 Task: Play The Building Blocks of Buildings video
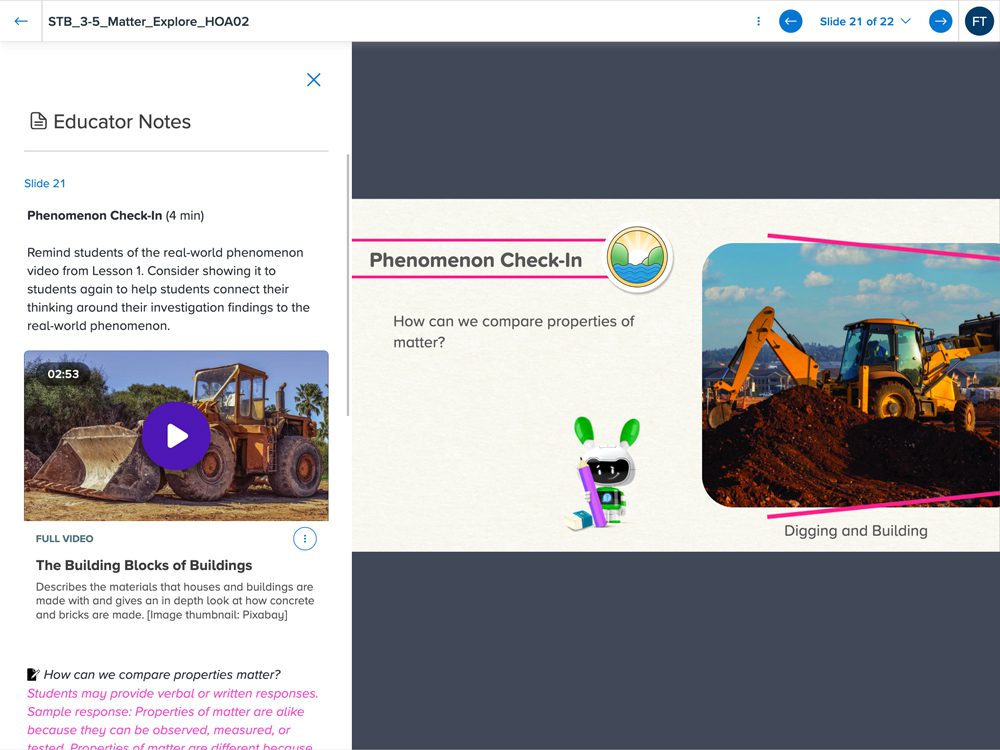point(176,436)
